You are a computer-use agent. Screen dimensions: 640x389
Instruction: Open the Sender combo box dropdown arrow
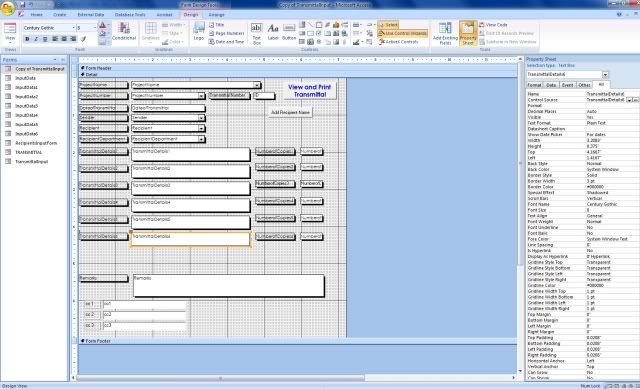pyautogui.click(x=201, y=118)
